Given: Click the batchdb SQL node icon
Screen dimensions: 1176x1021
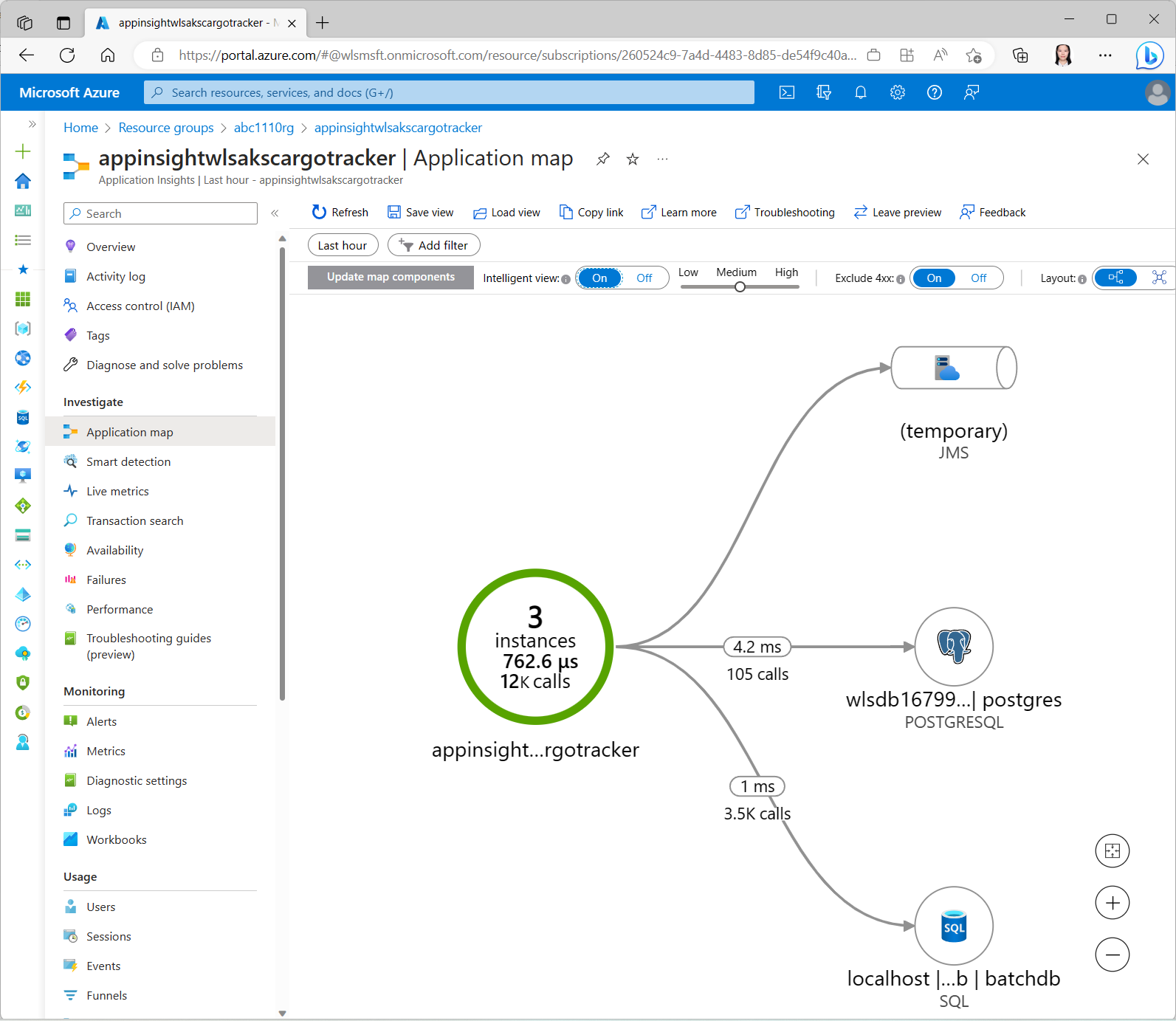Looking at the screenshot, I should tap(954, 926).
